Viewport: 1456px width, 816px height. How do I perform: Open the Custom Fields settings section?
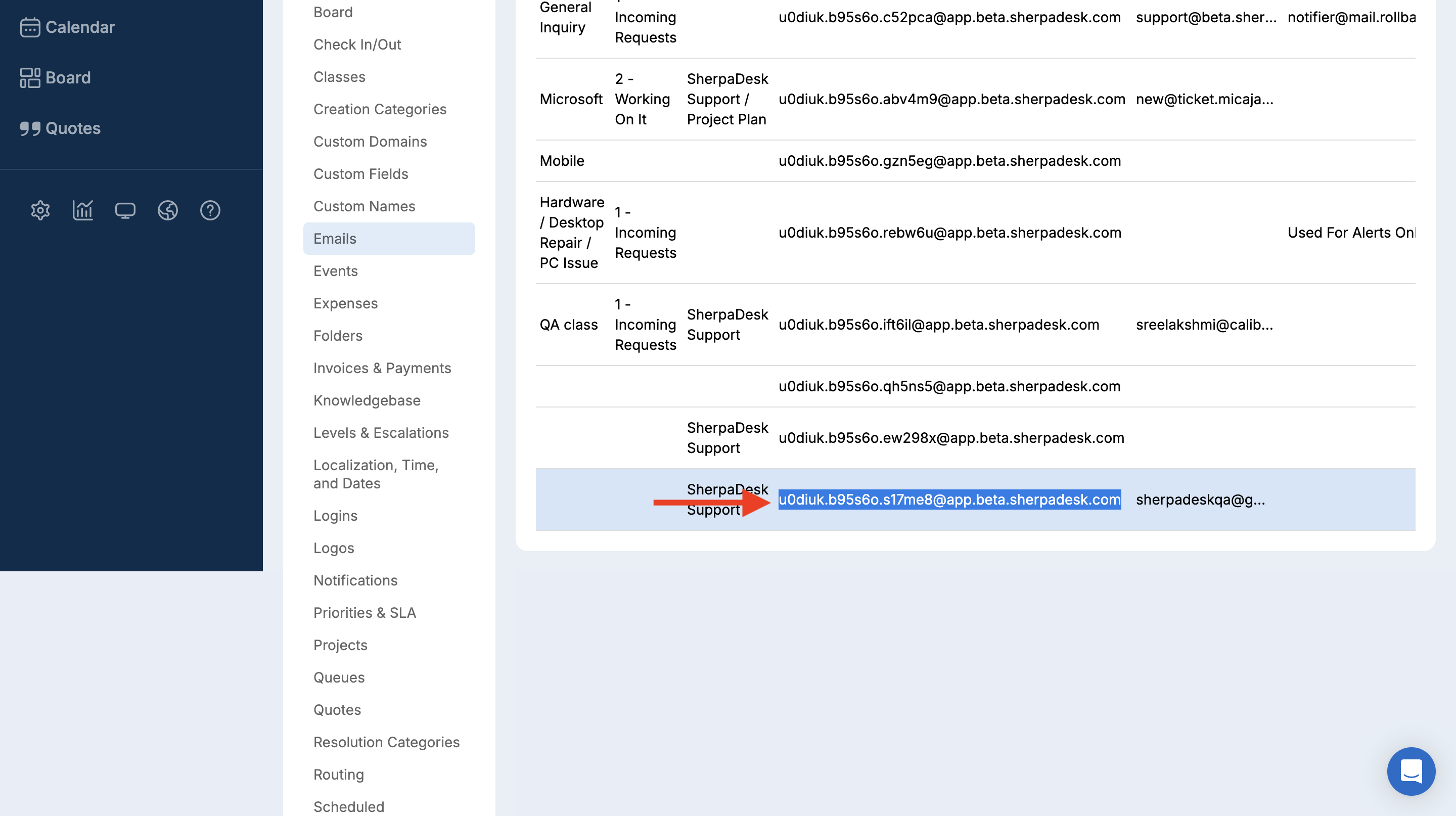pos(360,174)
